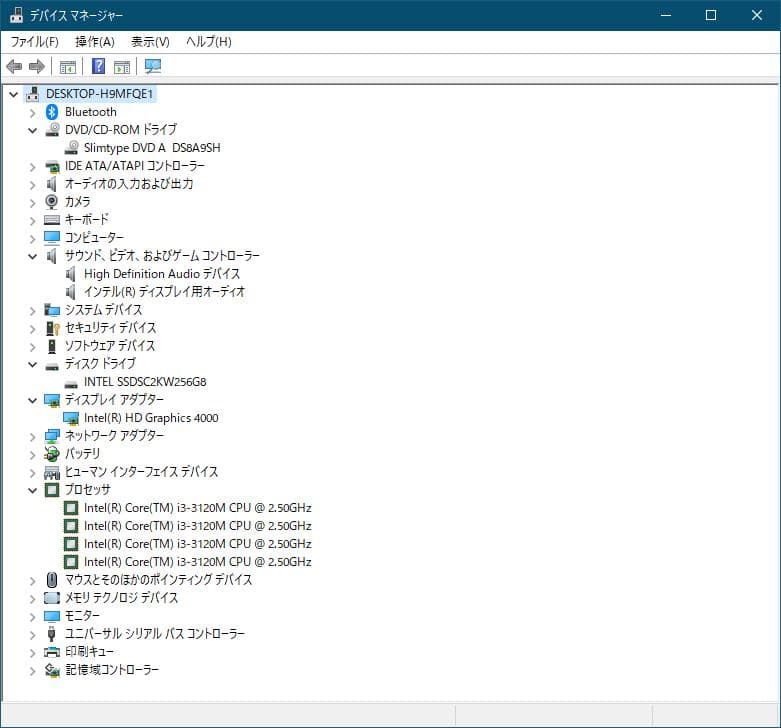Collapse the ディスク ドライブ category

tap(32, 364)
